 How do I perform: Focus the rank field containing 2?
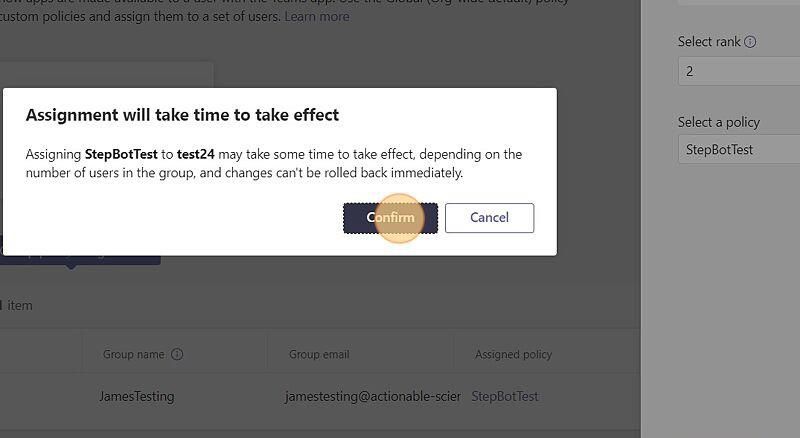point(739,71)
